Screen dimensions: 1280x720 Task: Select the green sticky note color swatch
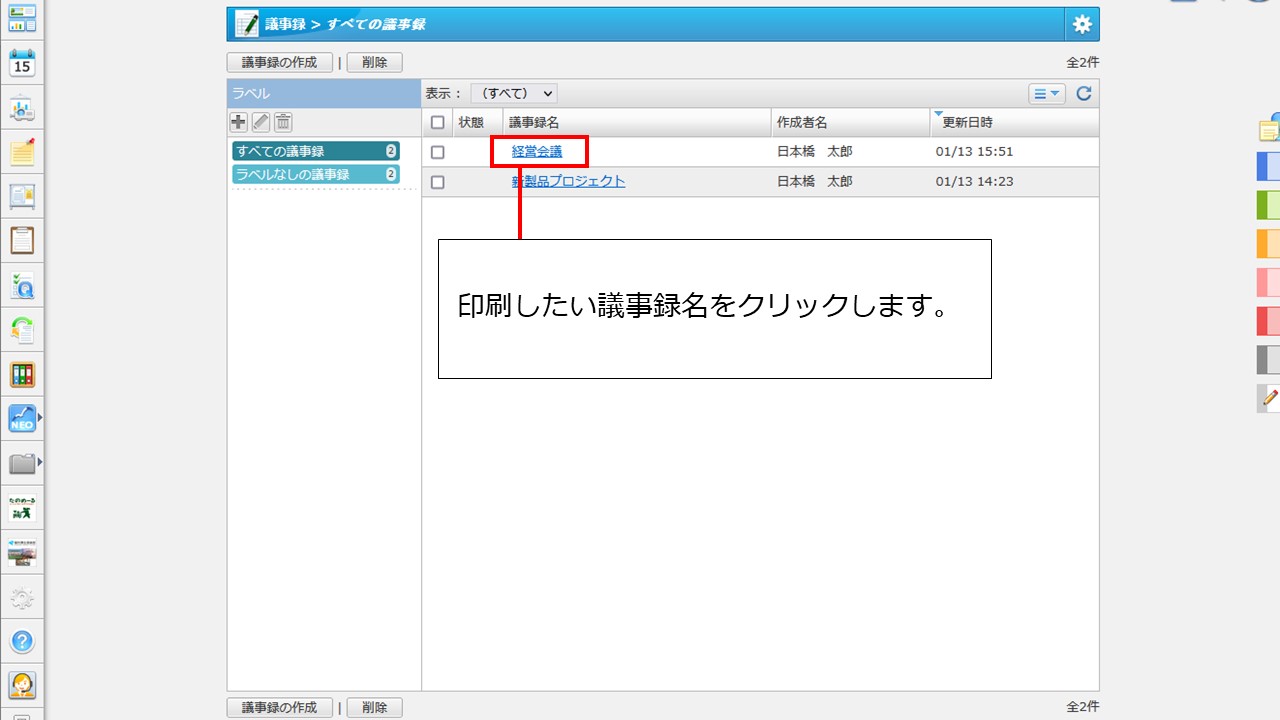pos(1267,205)
